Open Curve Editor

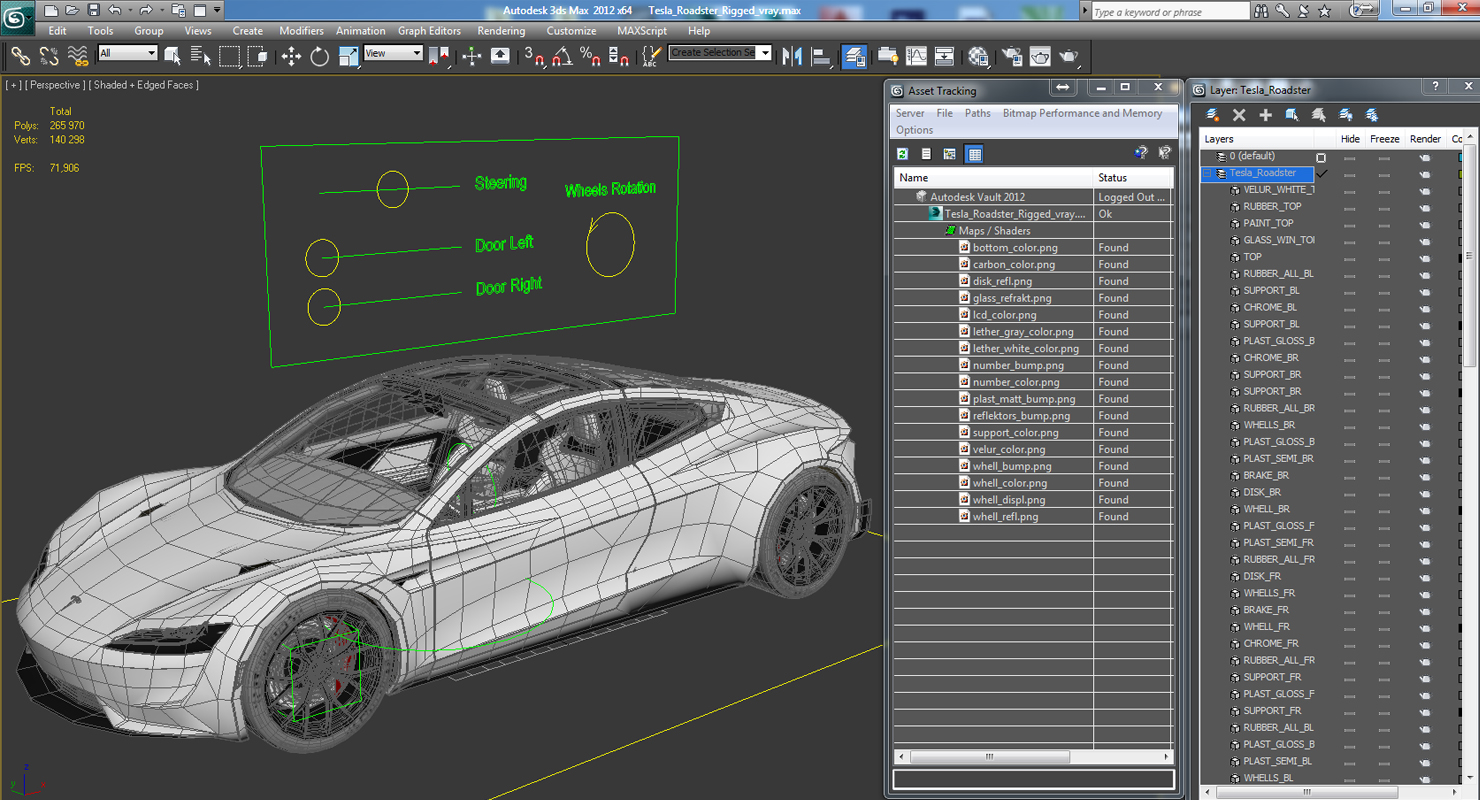click(x=916, y=56)
